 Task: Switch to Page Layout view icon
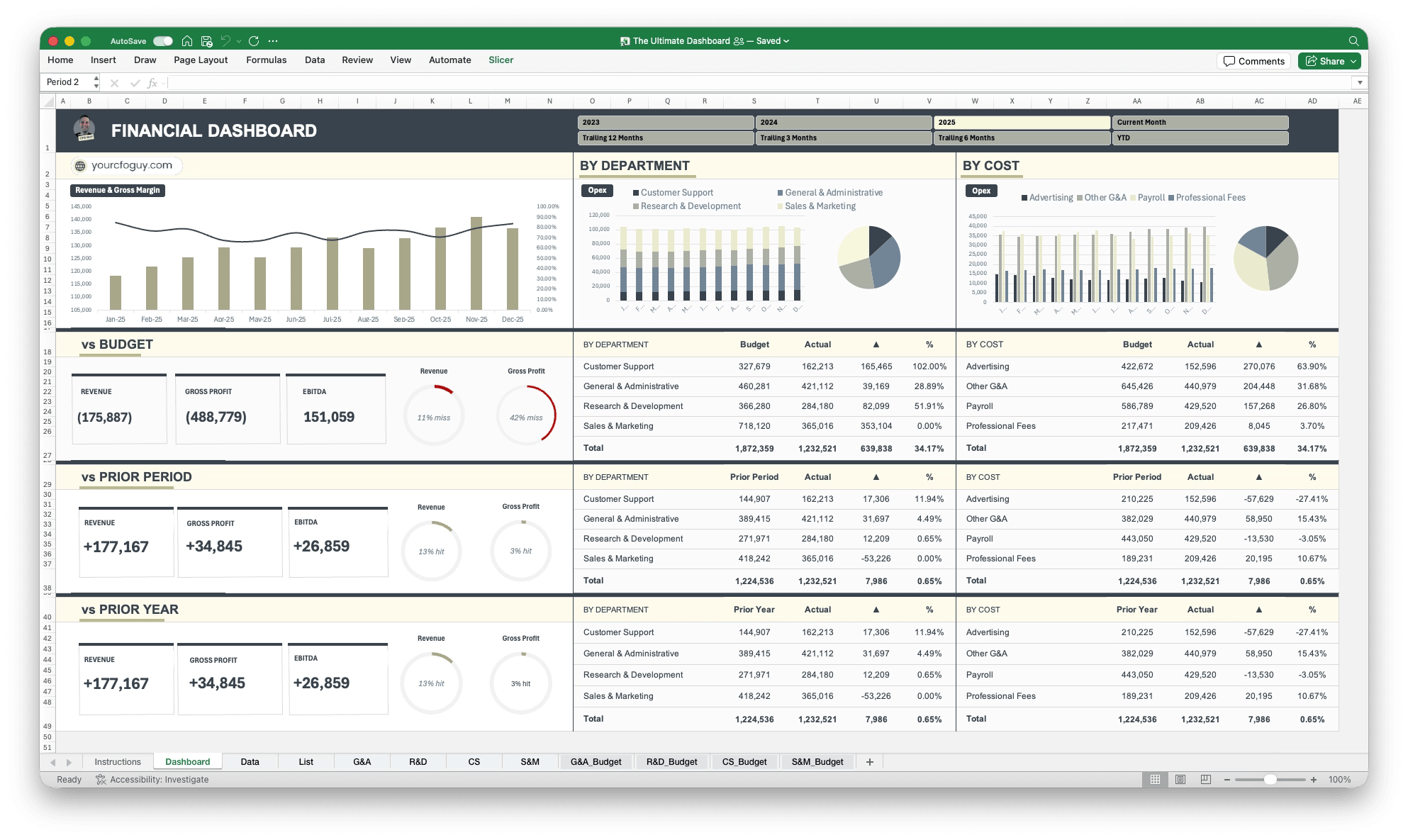(1180, 780)
